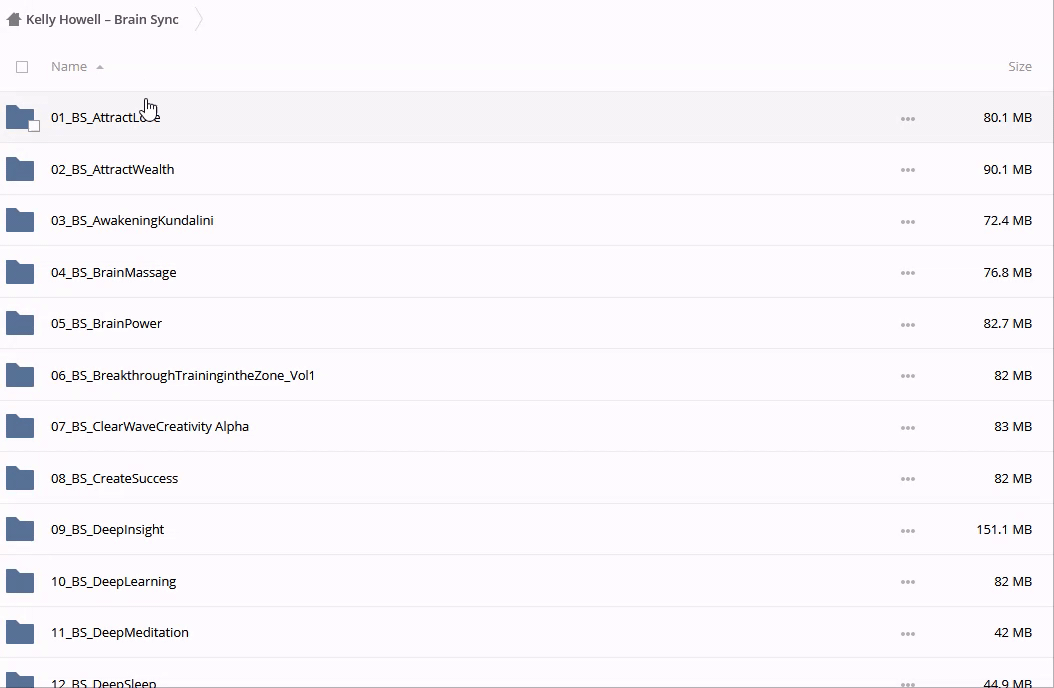Open the 04_BS_BrainMassage folder name

pos(114,272)
